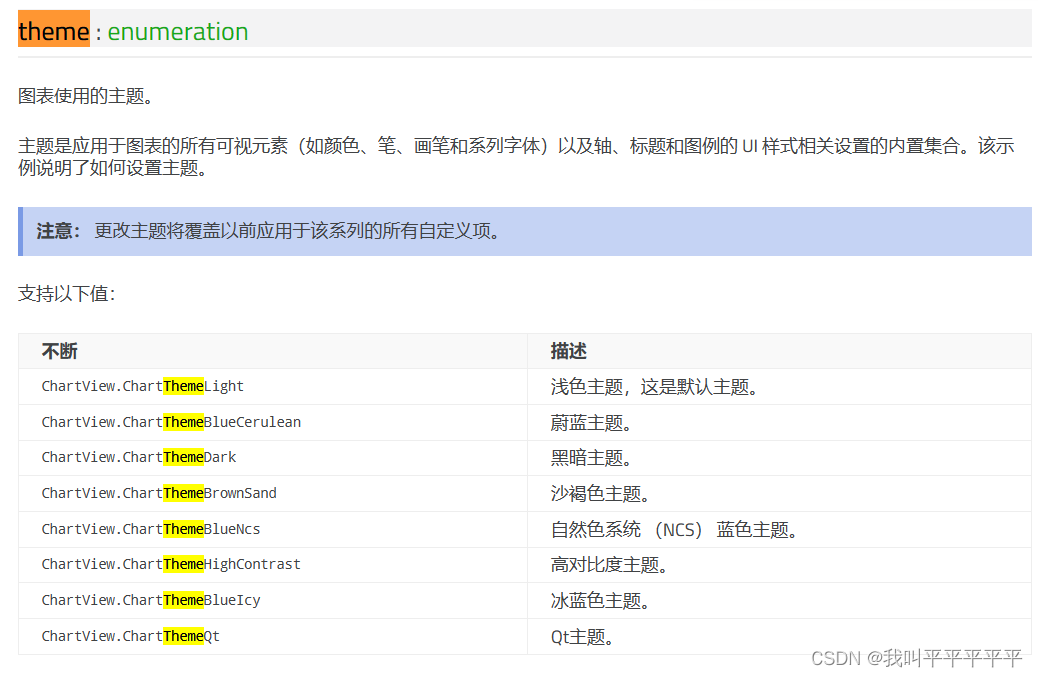
Task: Select the ChartView.ChartThemeBlueIcy value
Action: [x=151, y=600]
